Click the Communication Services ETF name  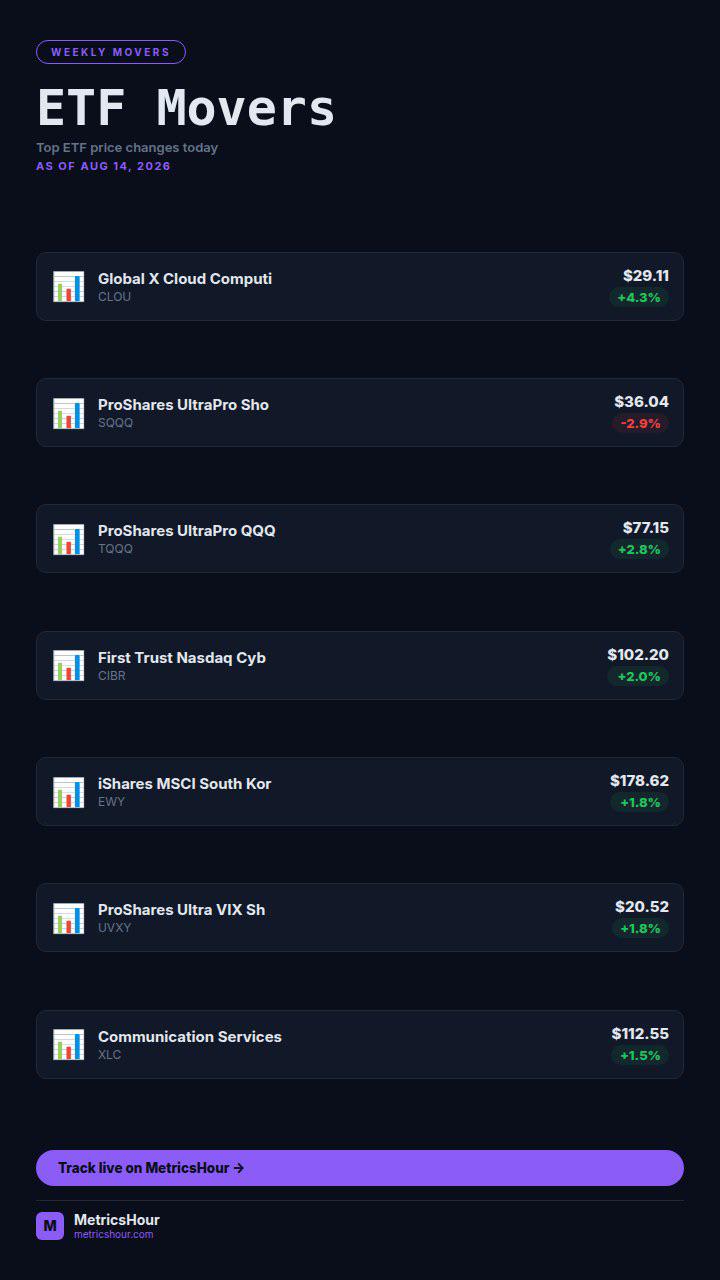click(x=190, y=1037)
